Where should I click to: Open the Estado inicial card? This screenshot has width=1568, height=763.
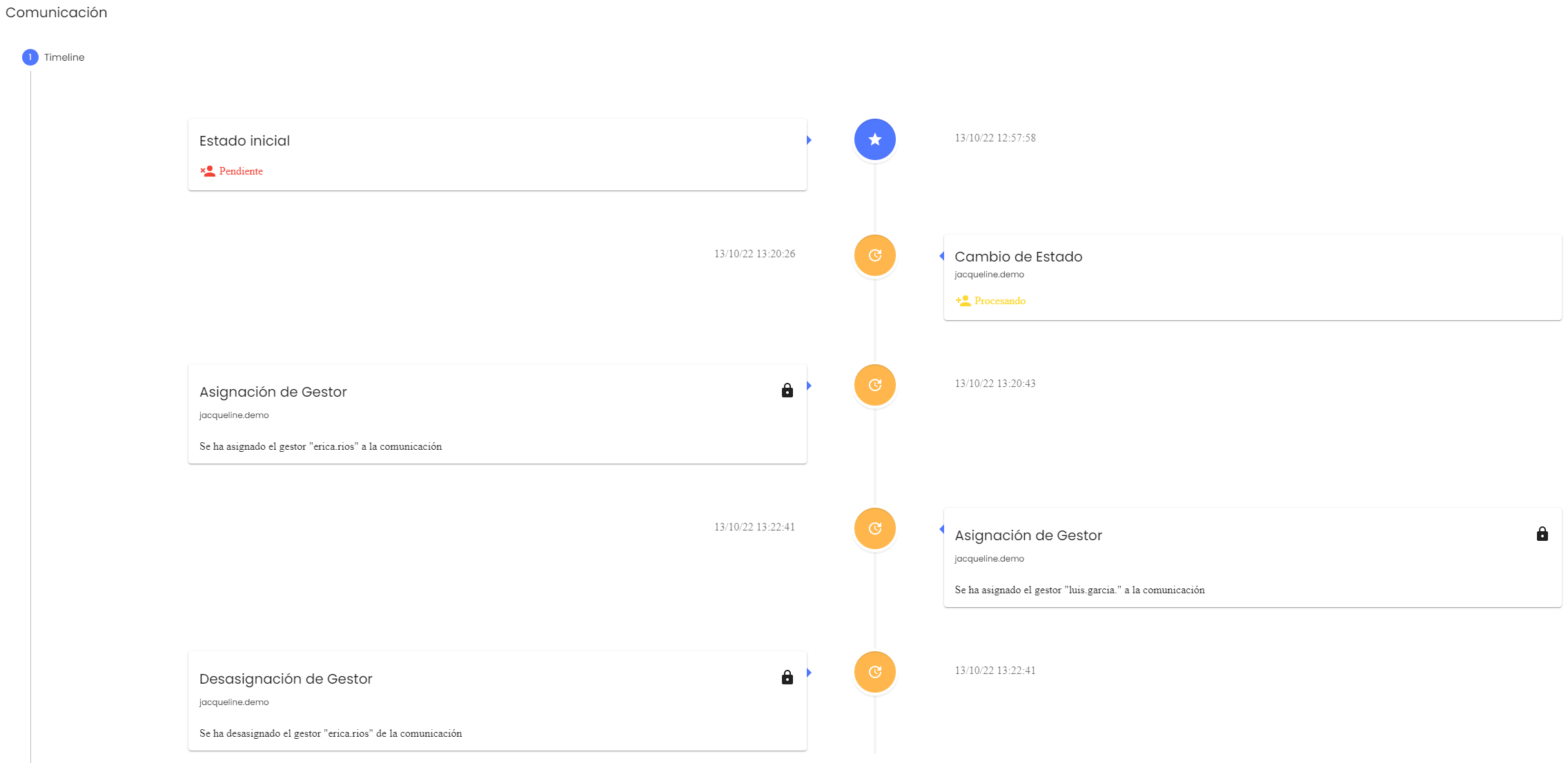click(244, 141)
